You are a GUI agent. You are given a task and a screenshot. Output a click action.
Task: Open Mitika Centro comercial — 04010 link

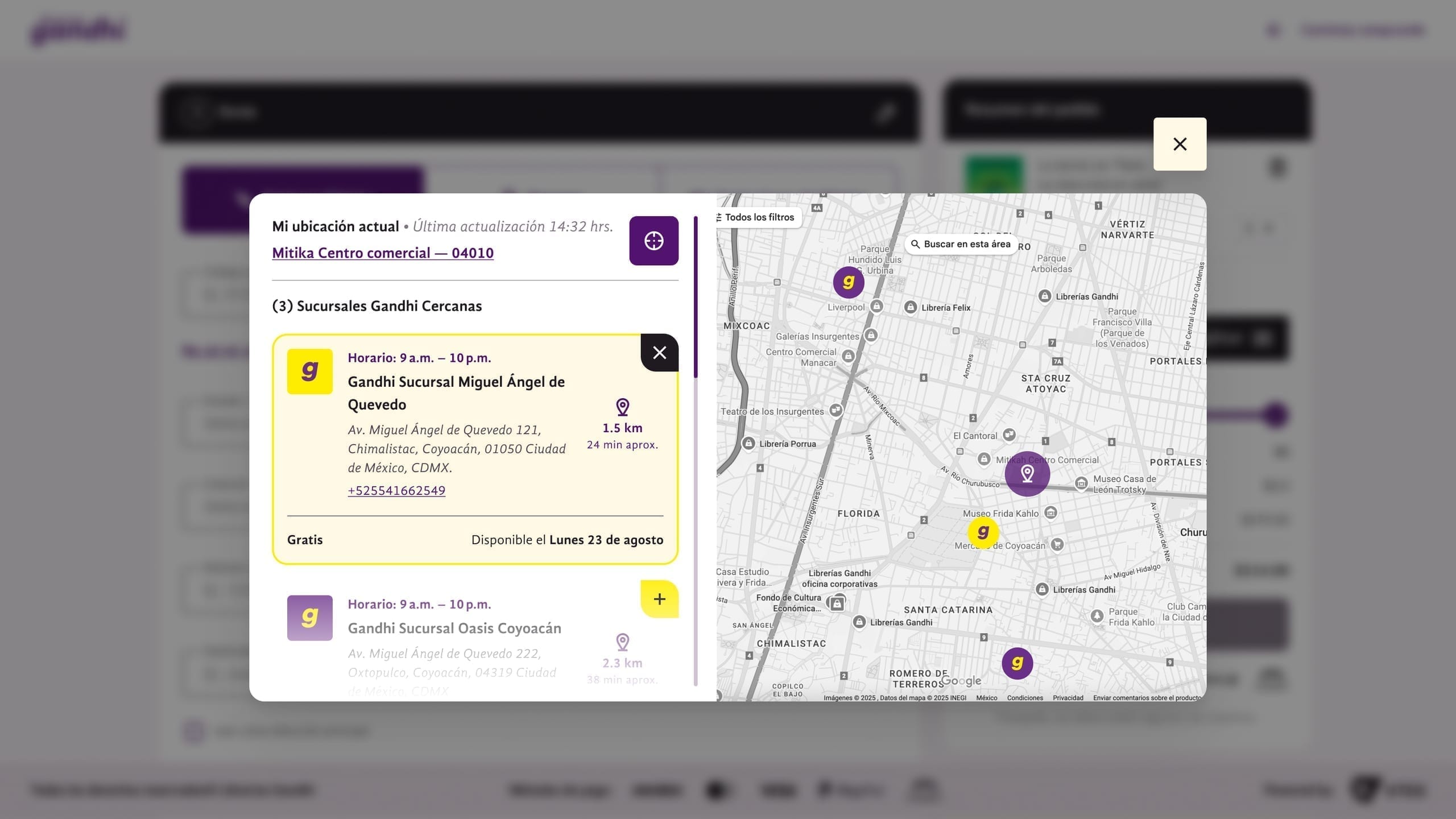click(383, 253)
